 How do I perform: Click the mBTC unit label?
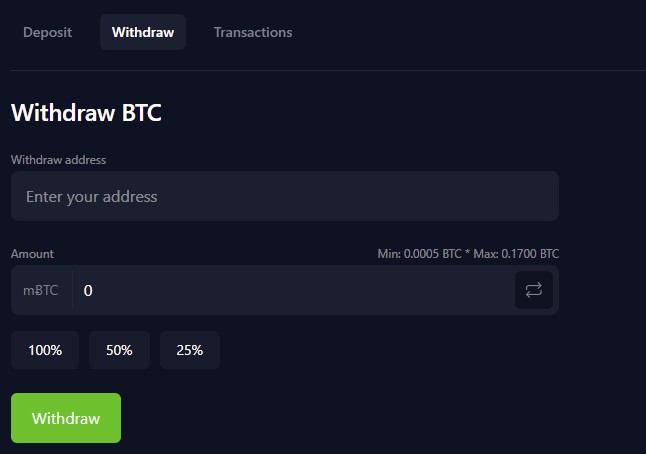tap(41, 290)
